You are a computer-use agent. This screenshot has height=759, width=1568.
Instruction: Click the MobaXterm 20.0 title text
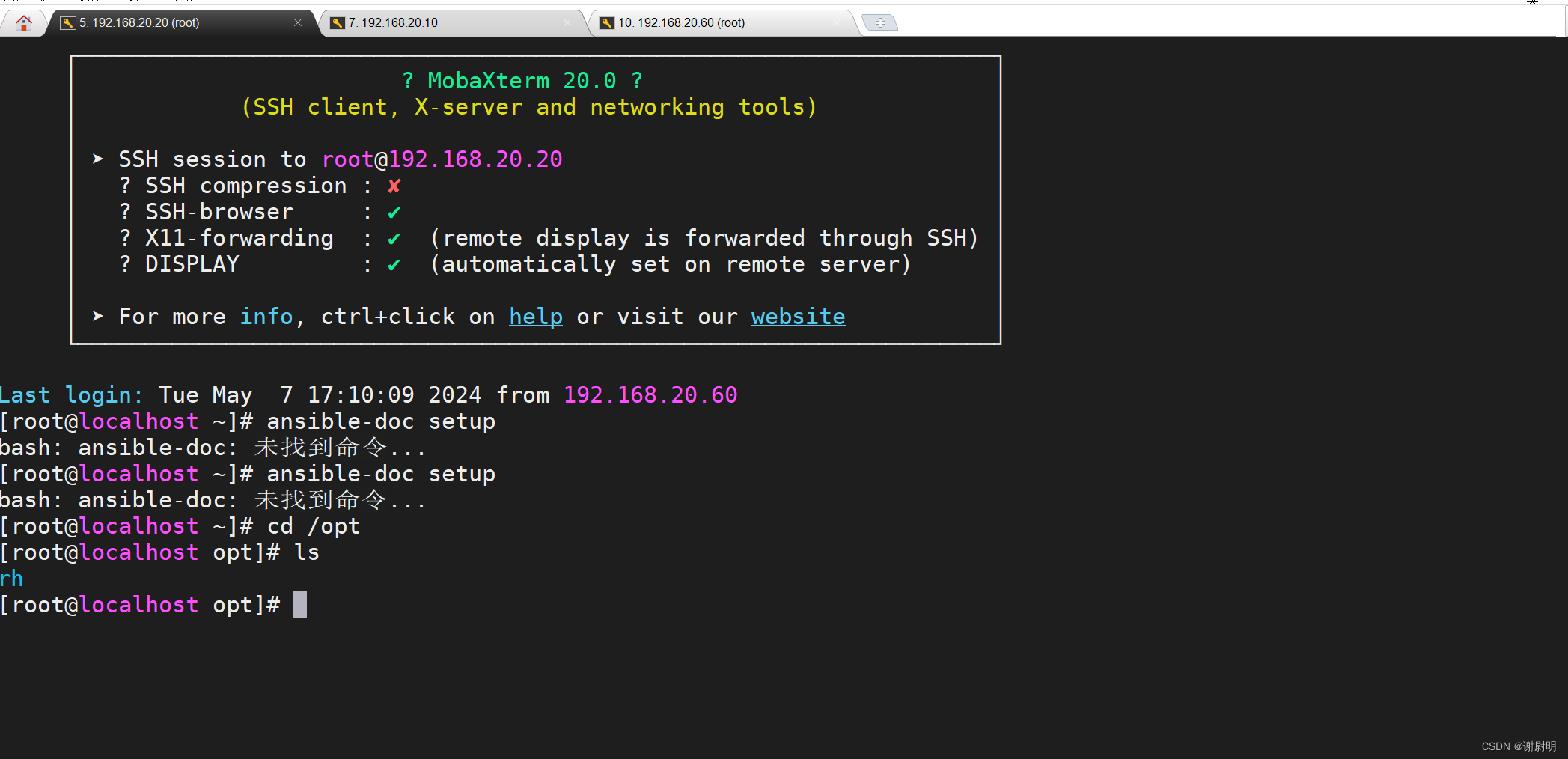[522, 81]
